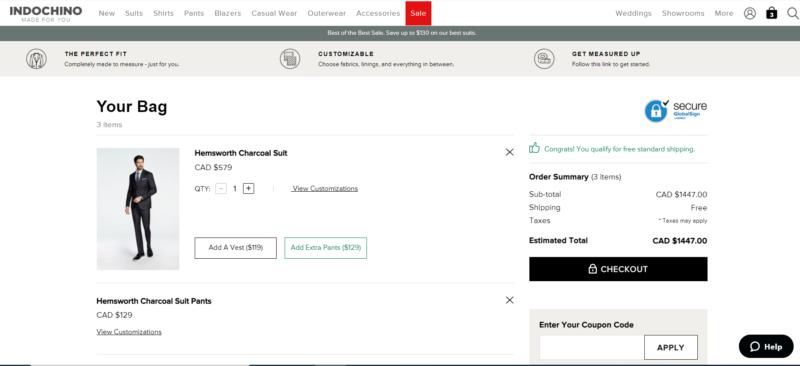800x366 pixels.
Task: Open the Shirts menu
Action: pos(163,13)
